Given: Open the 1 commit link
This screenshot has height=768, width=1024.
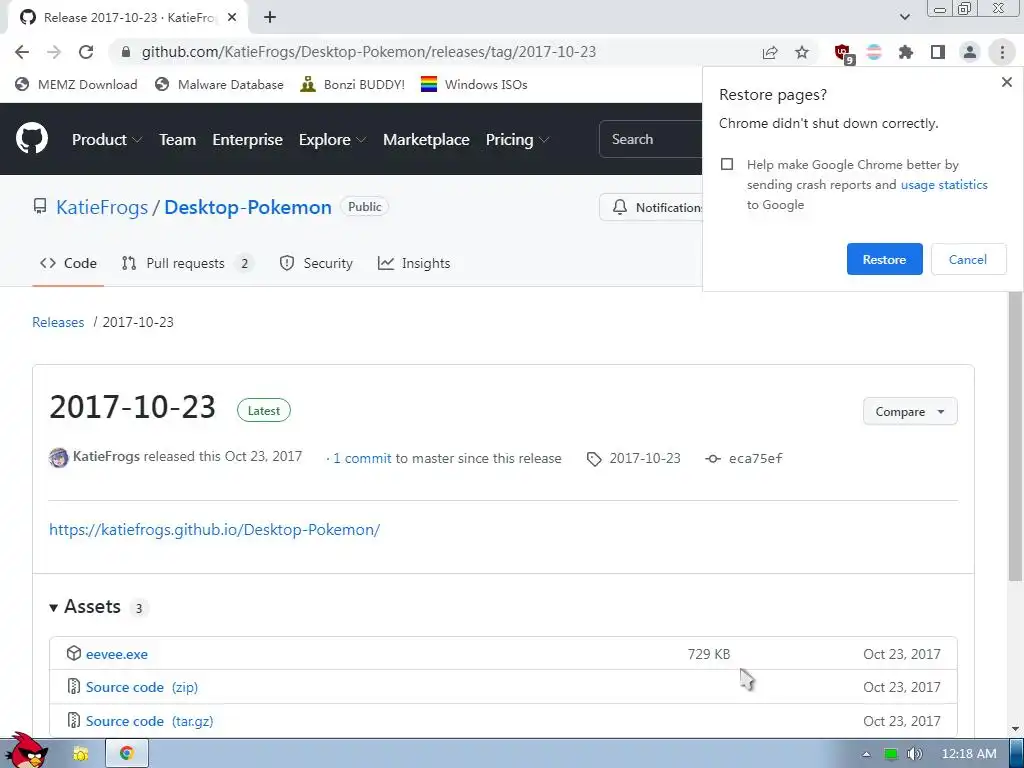Looking at the screenshot, I should [362, 458].
